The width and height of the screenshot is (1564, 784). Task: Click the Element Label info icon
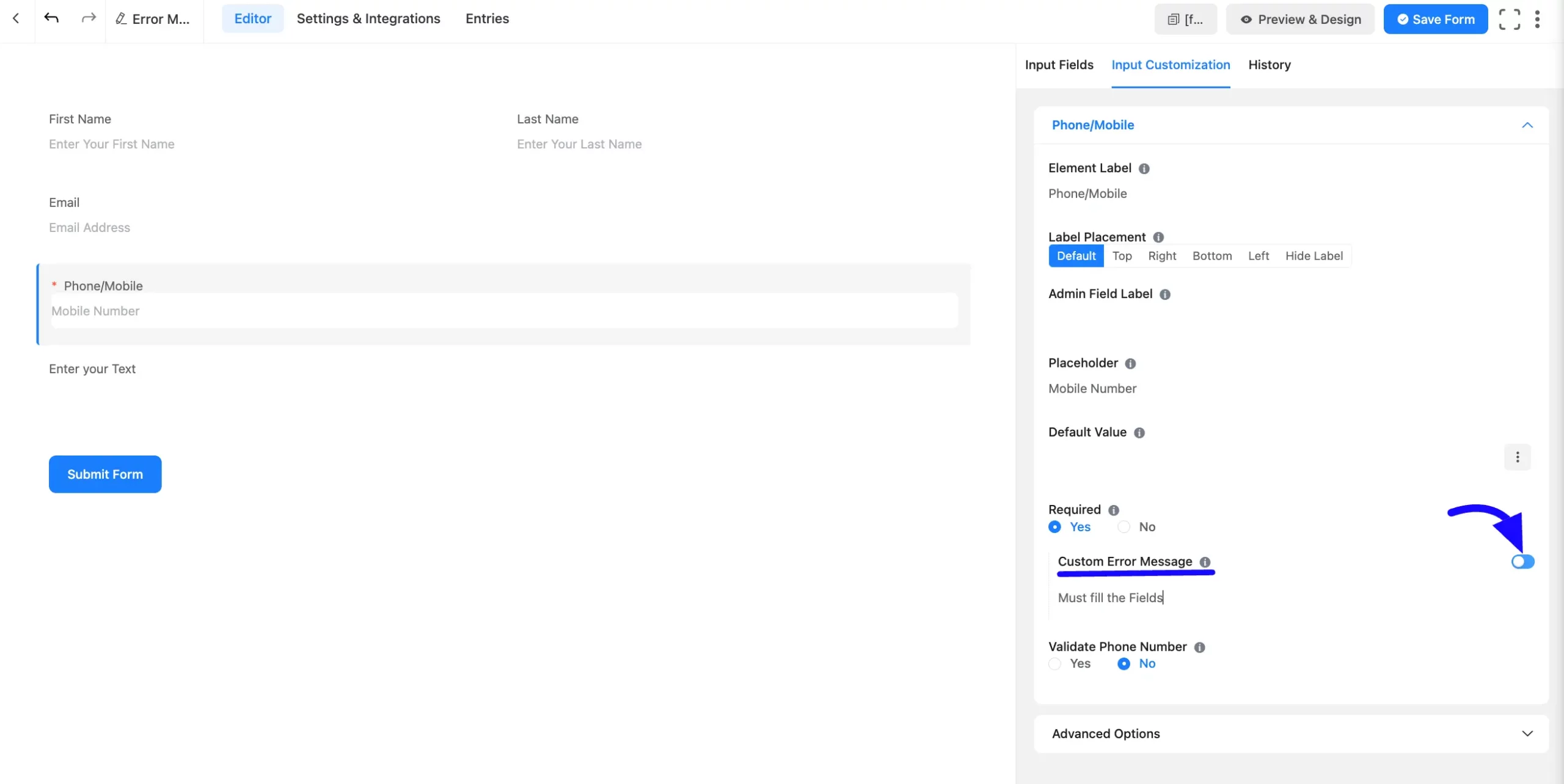(x=1144, y=169)
